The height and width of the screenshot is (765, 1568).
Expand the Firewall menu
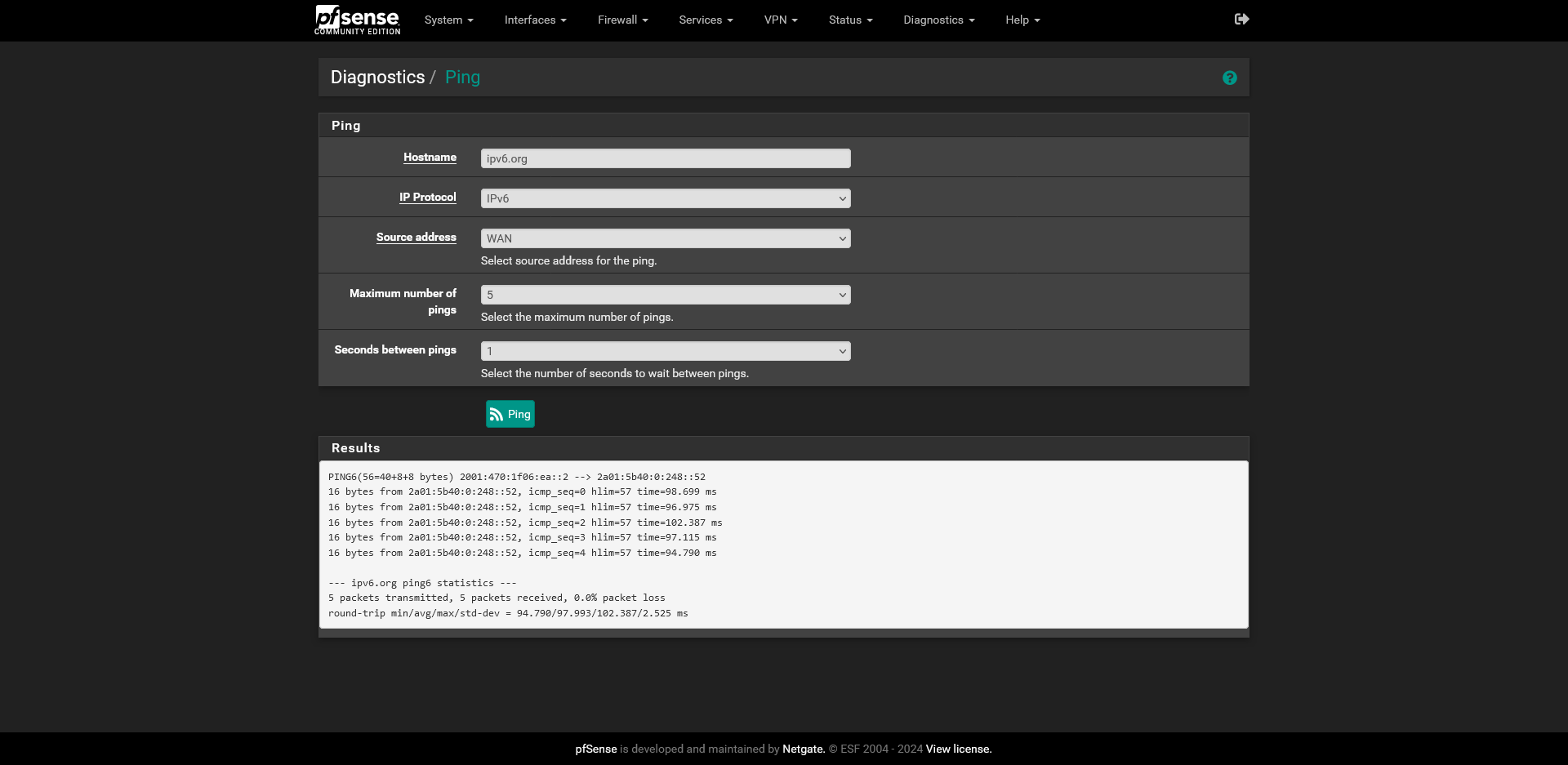[x=622, y=20]
